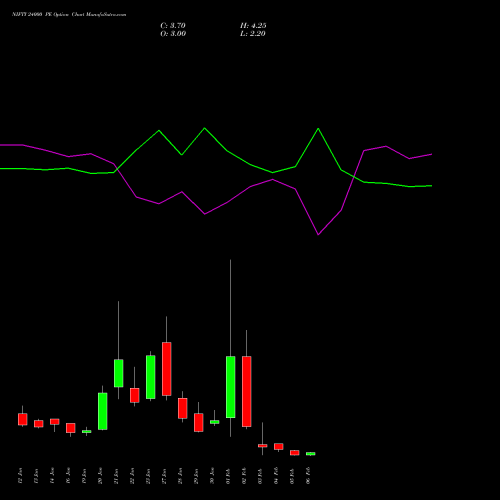Select the tall red candle for 02 Feb

[x=247, y=391]
